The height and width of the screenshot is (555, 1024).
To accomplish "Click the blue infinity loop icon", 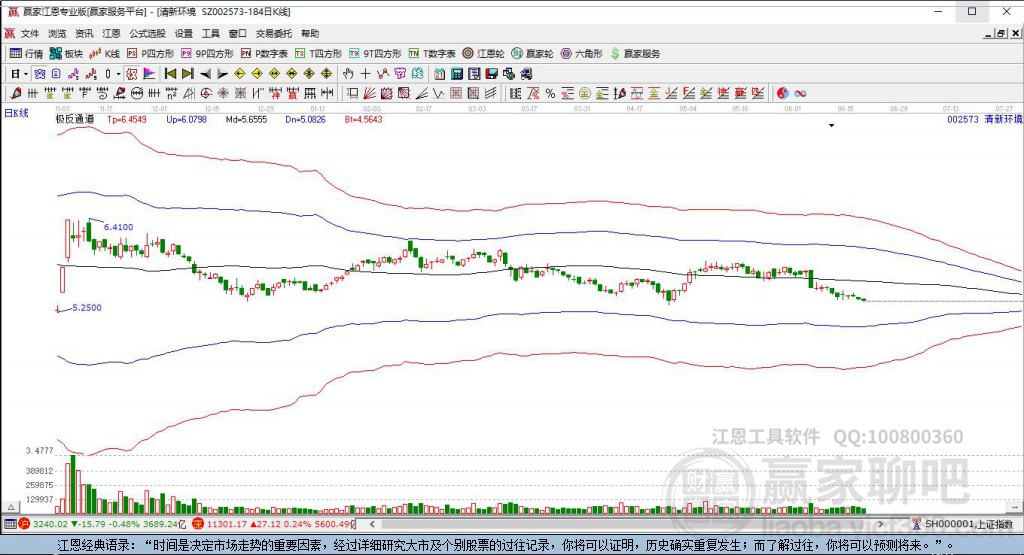I will (x=800, y=93).
